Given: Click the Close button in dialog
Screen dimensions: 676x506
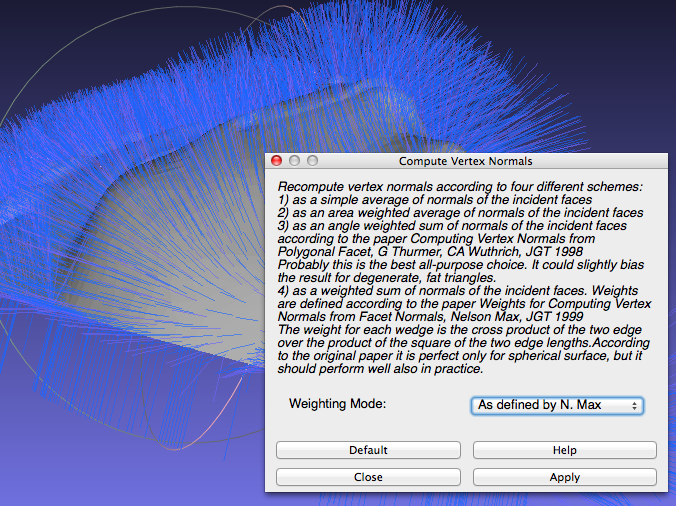Looking at the screenshot, I should [368, 477].
